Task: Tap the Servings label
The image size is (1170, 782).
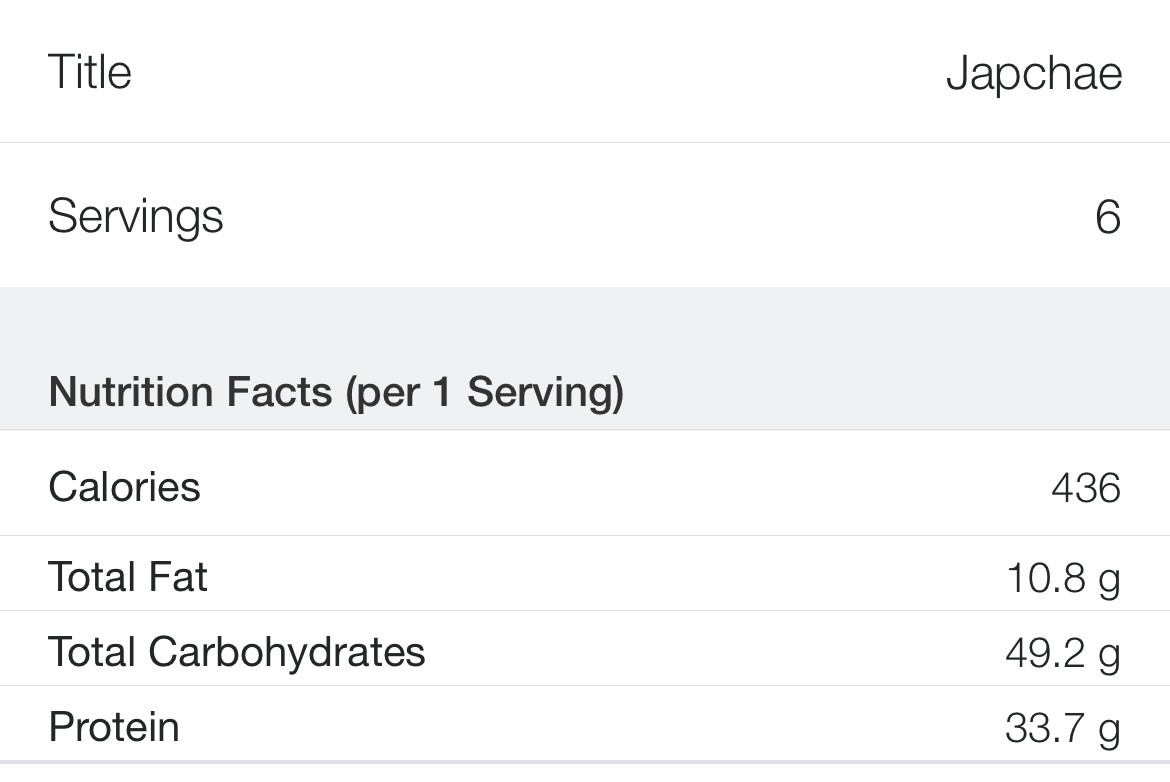Action: (x=136, y=217)
